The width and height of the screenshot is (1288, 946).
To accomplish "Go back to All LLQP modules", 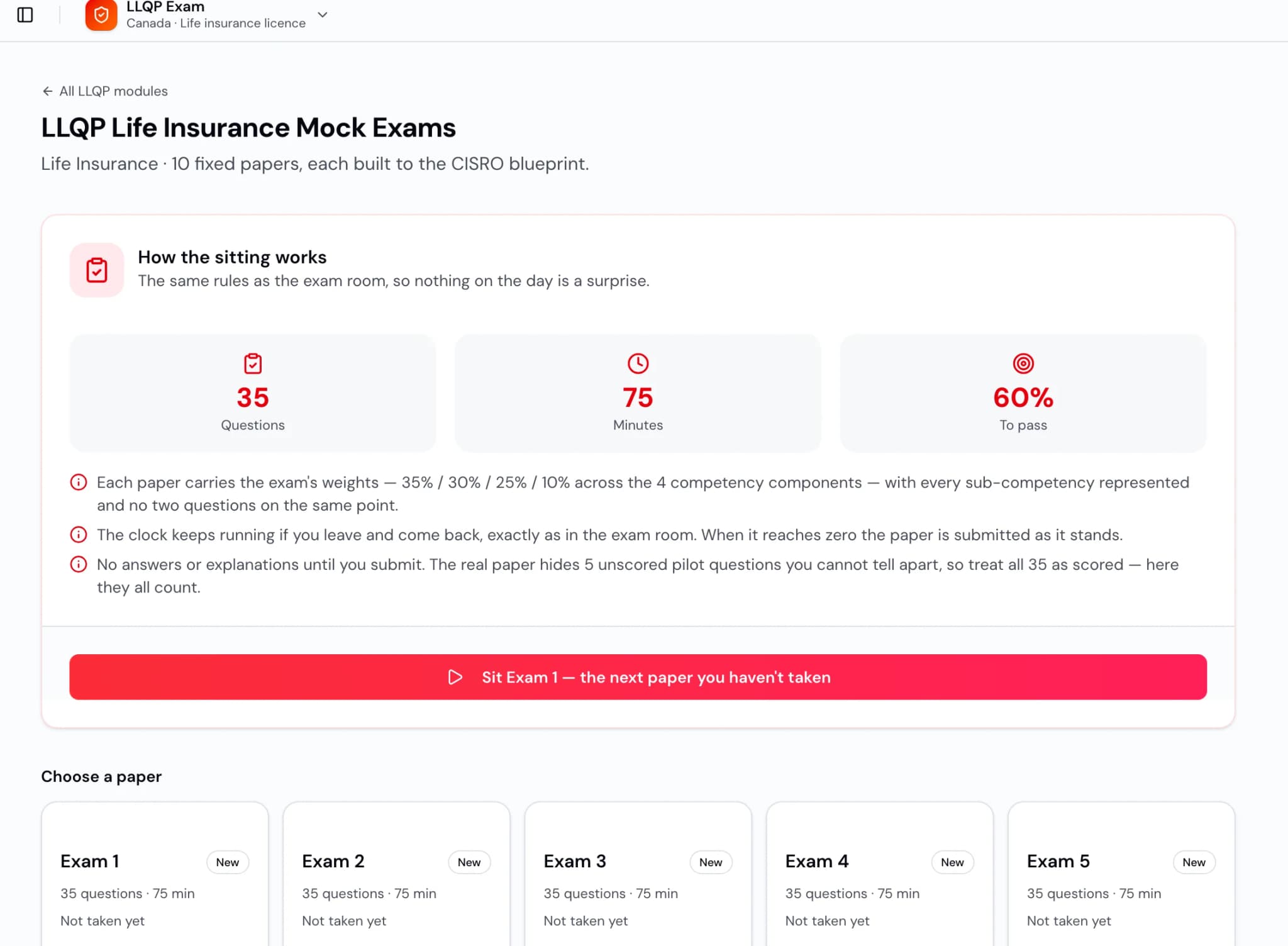I will click(105, 91).
